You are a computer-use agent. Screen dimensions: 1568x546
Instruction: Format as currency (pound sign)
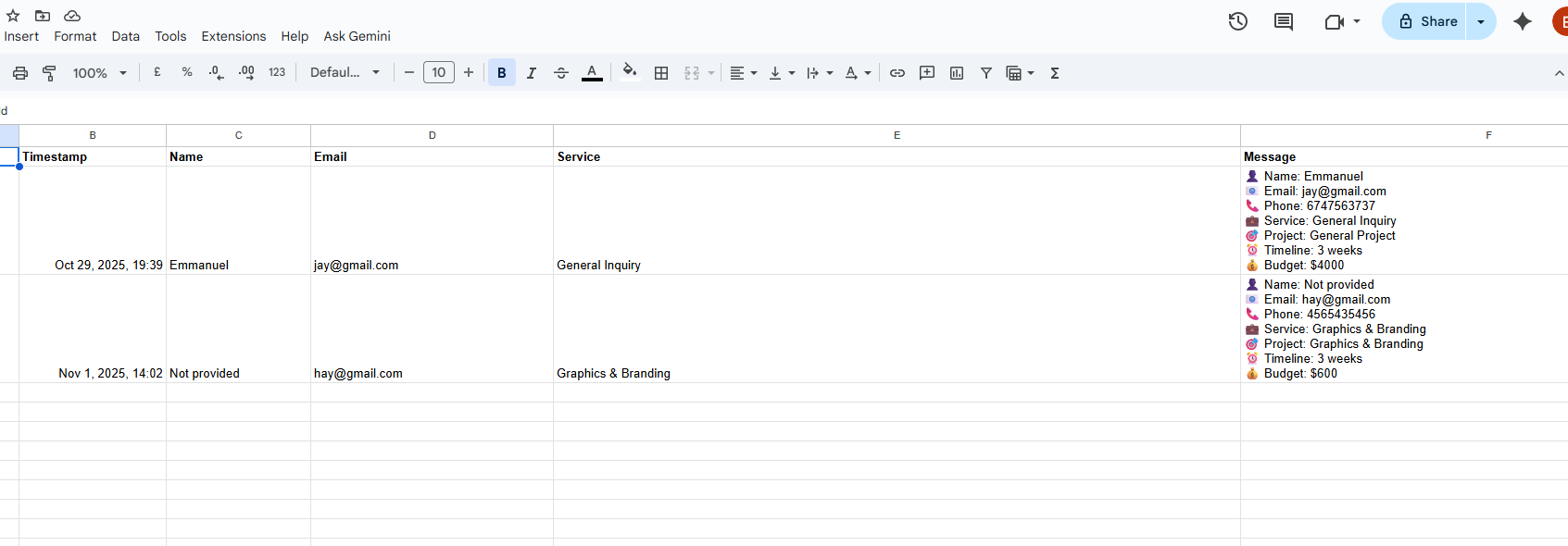point(157,72)
